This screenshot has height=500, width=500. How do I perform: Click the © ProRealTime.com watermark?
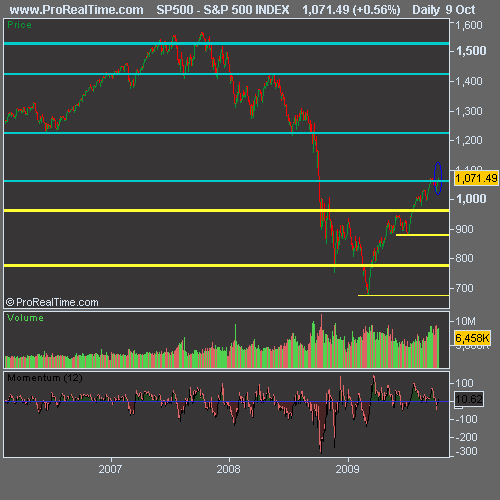[52, 302]
